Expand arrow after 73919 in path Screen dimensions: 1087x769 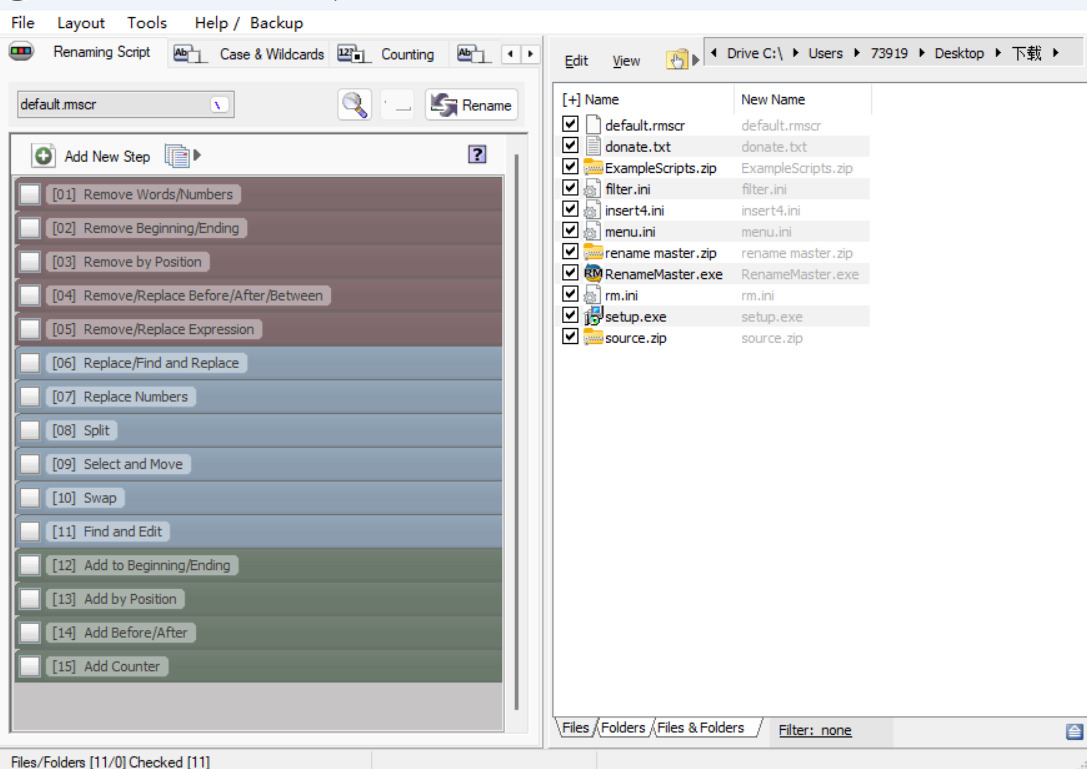921,53
